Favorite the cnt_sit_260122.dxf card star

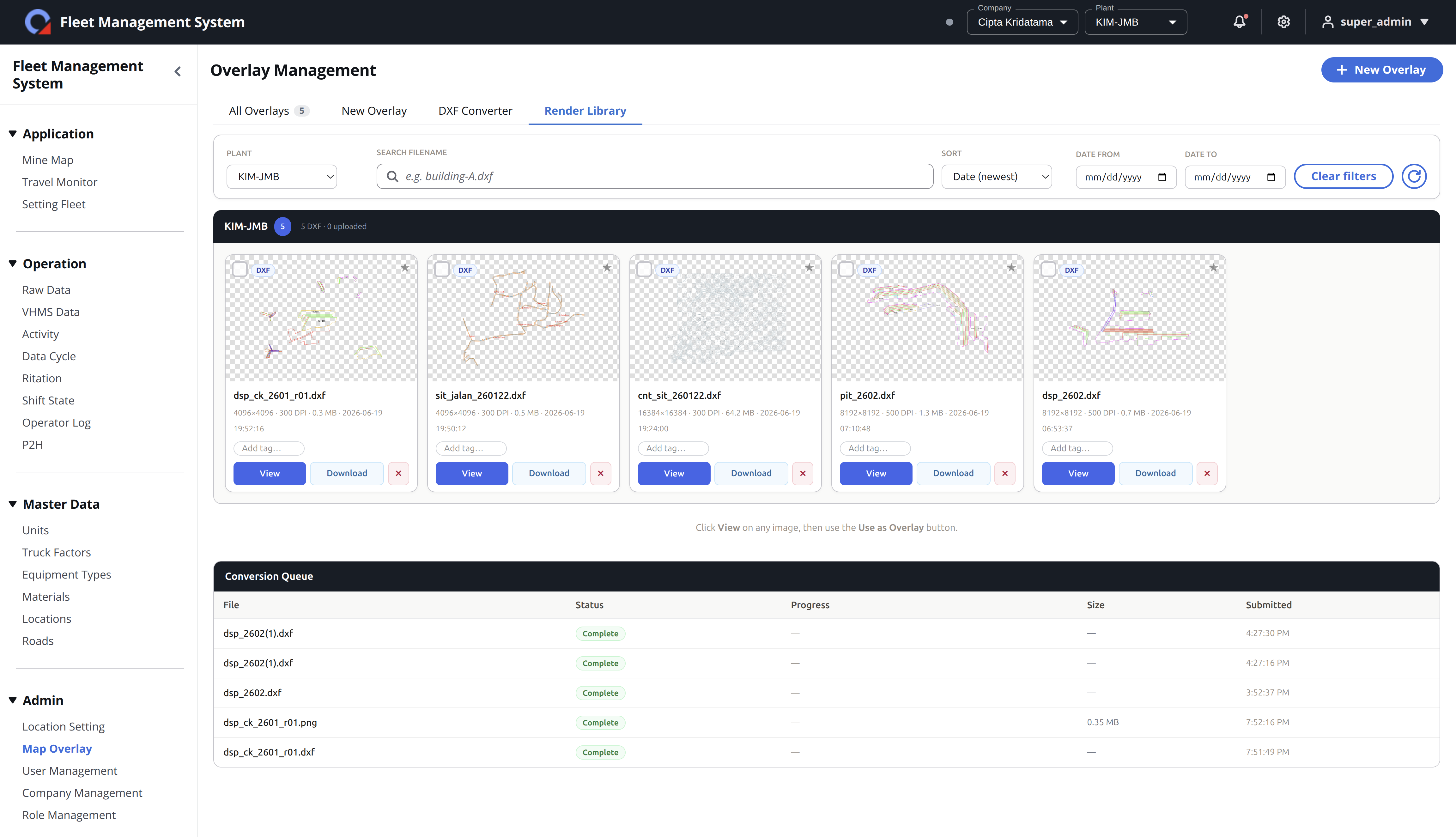tap(809, 268)
